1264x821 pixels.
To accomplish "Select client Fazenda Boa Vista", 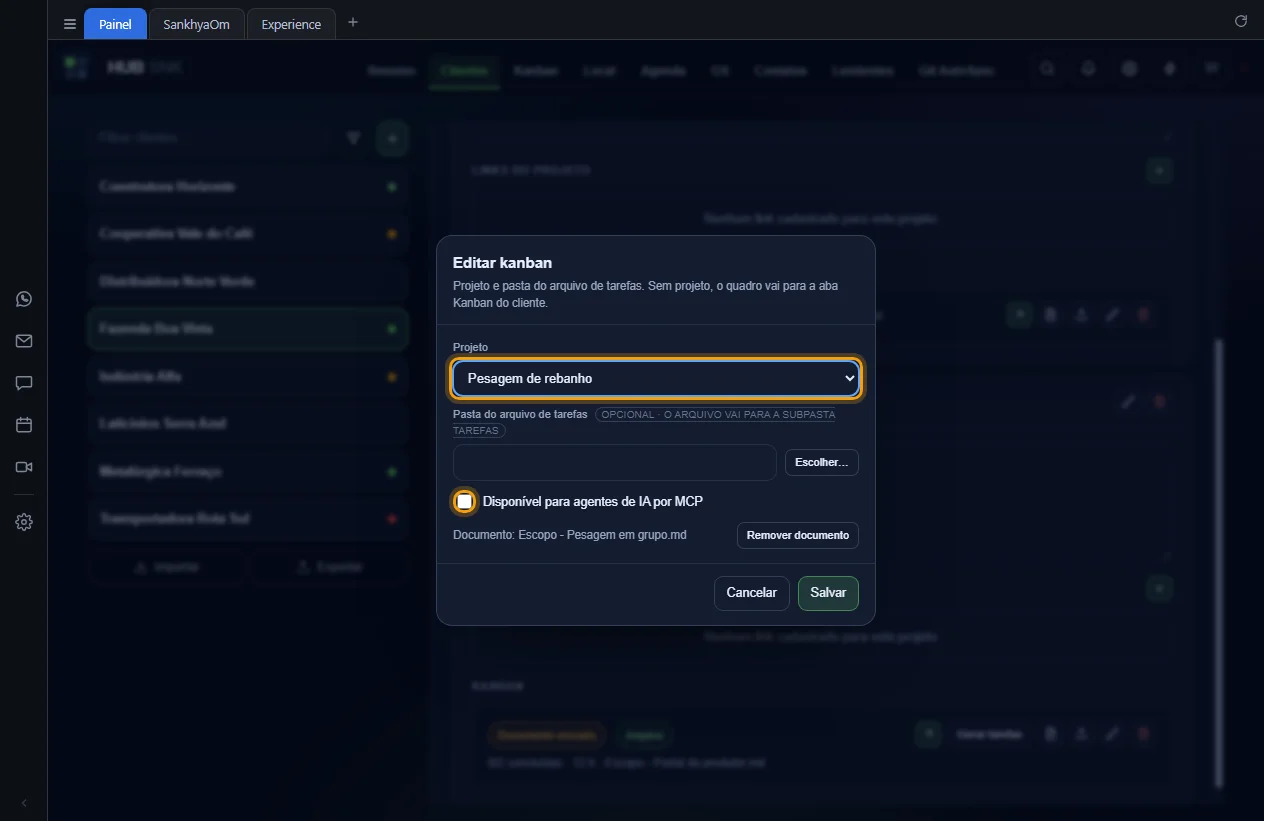I will tap(248, 329).
